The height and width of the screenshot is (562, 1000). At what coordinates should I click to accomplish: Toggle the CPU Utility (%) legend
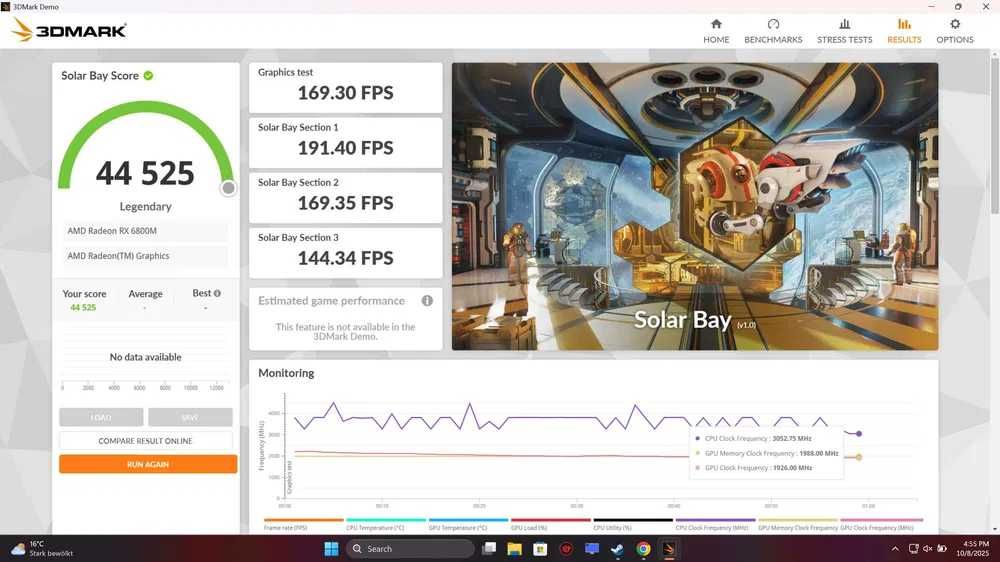point(633,524)
